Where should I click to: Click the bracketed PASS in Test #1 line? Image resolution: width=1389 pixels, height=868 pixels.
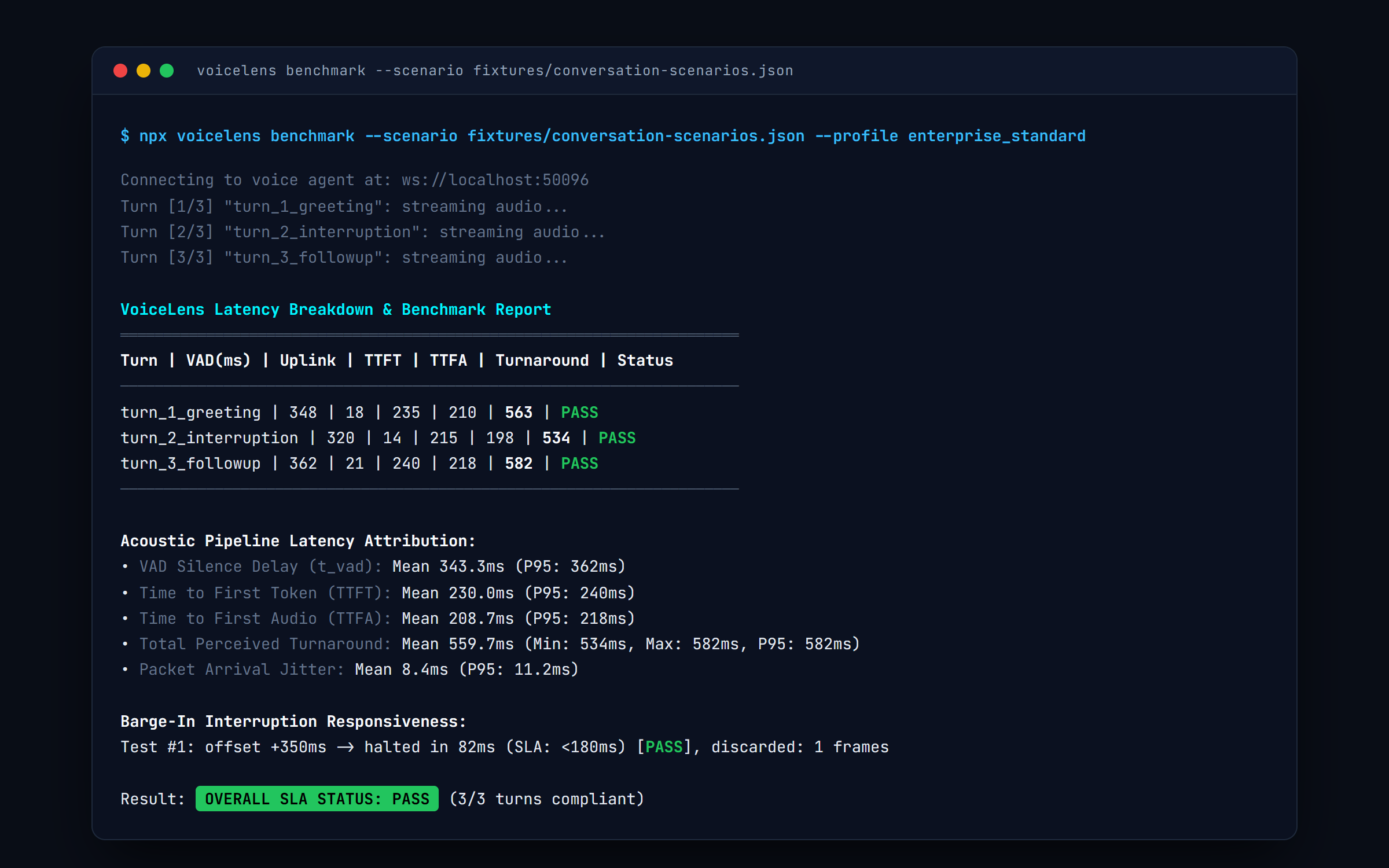point(664,747)
